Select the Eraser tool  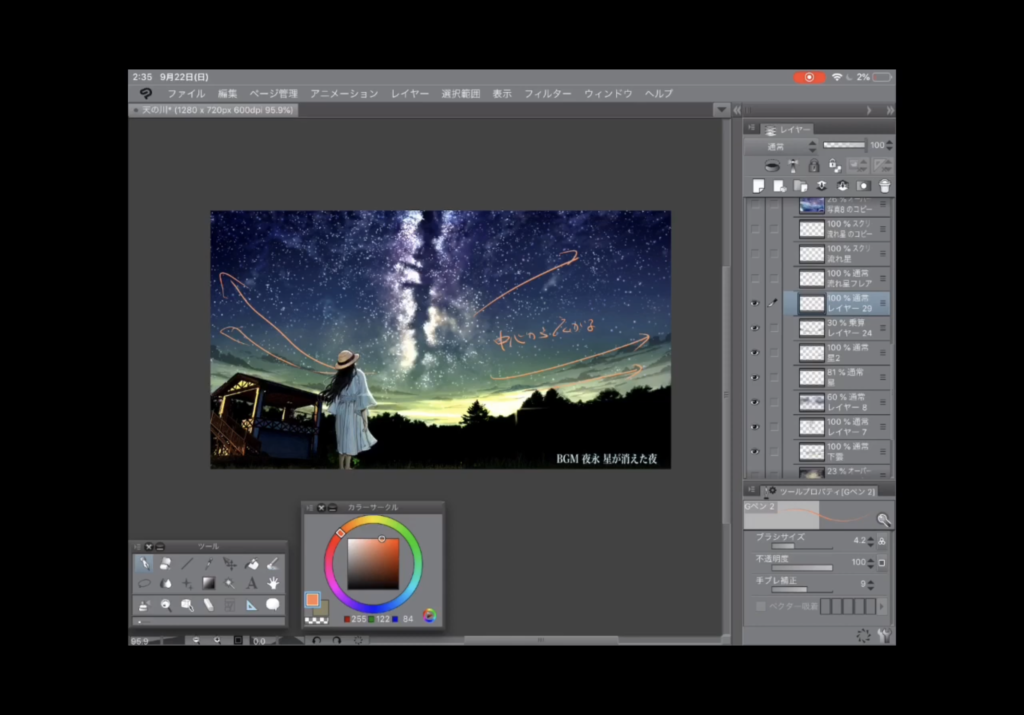(165, 564)
